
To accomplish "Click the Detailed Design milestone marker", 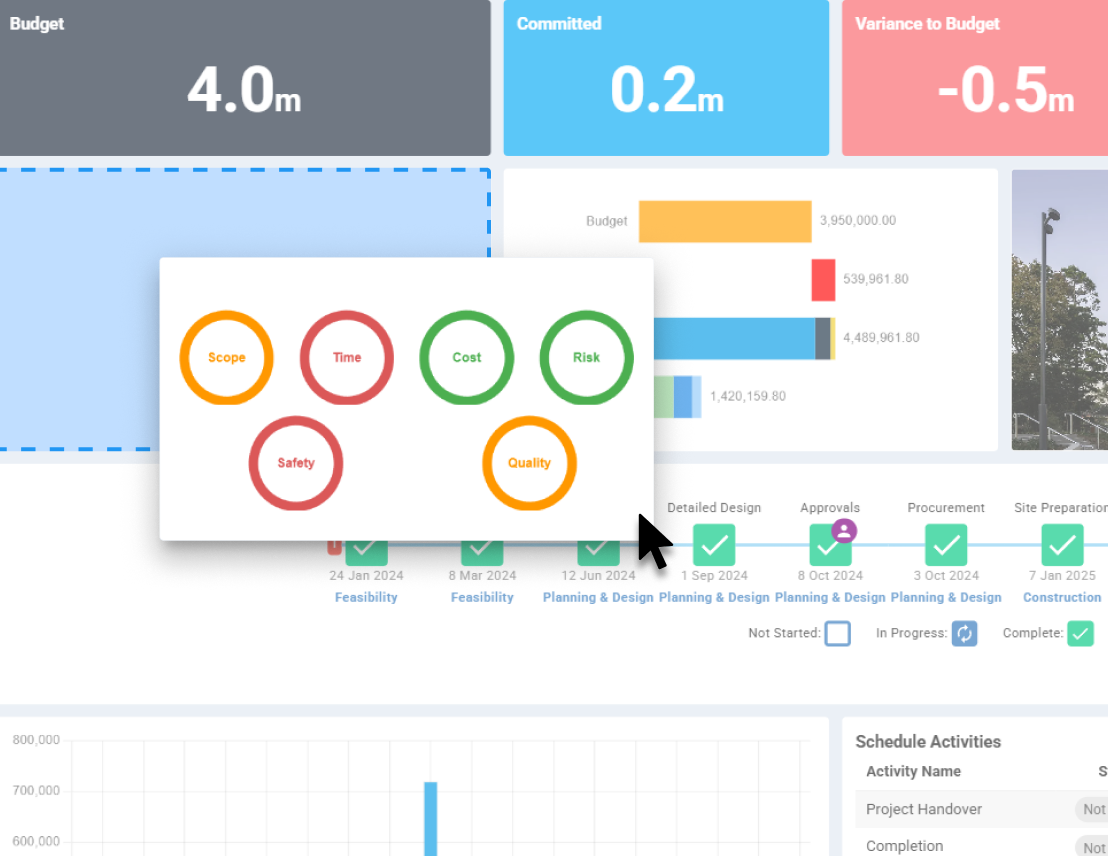I will (x=714, y=545).
